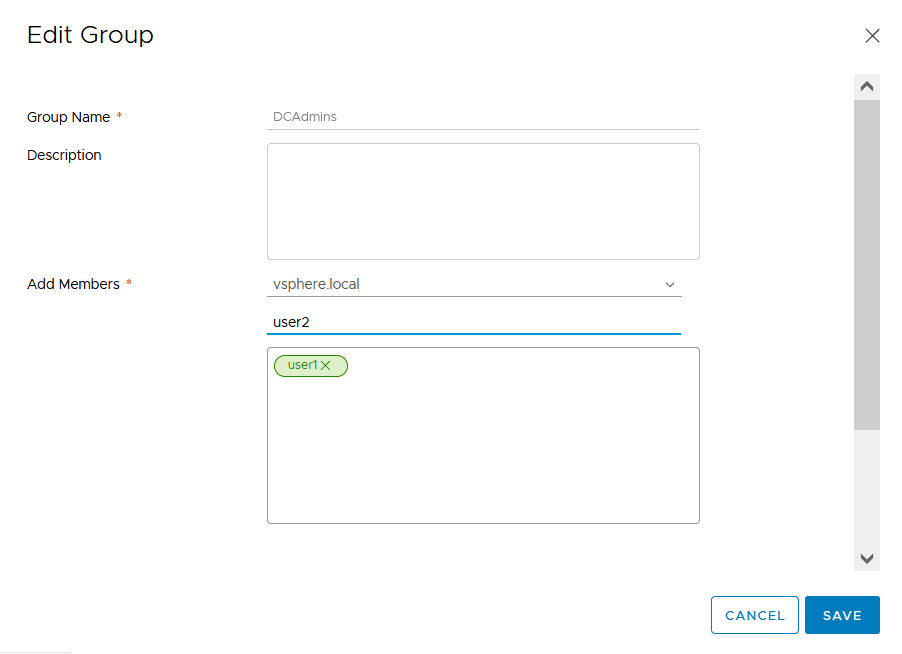Toggle selection of the user1 tag
The height and width of the screenshot is (654, 902).
(305, 365)
